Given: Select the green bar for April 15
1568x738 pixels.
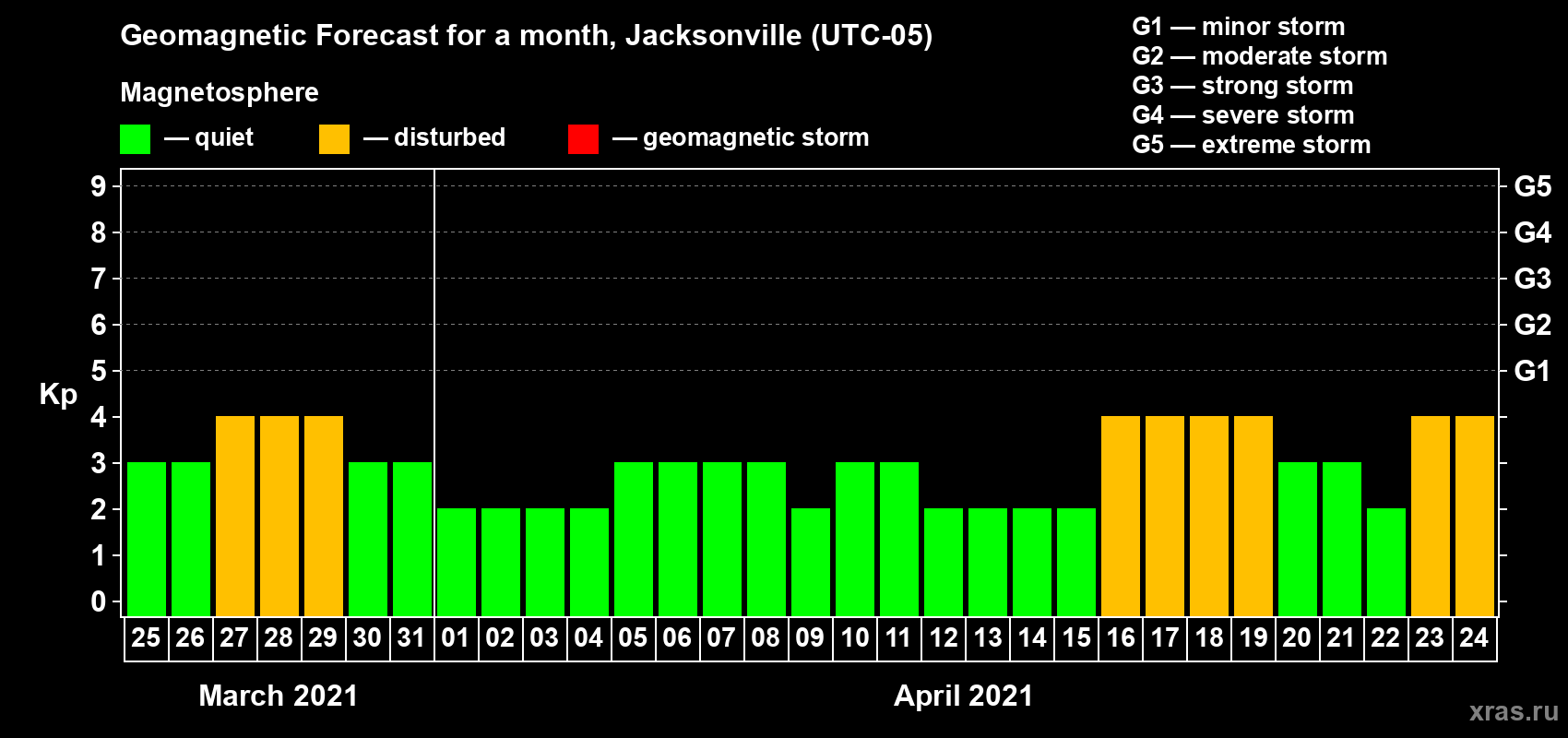Looking at the screenshot, I should [x=1076, y=562].
